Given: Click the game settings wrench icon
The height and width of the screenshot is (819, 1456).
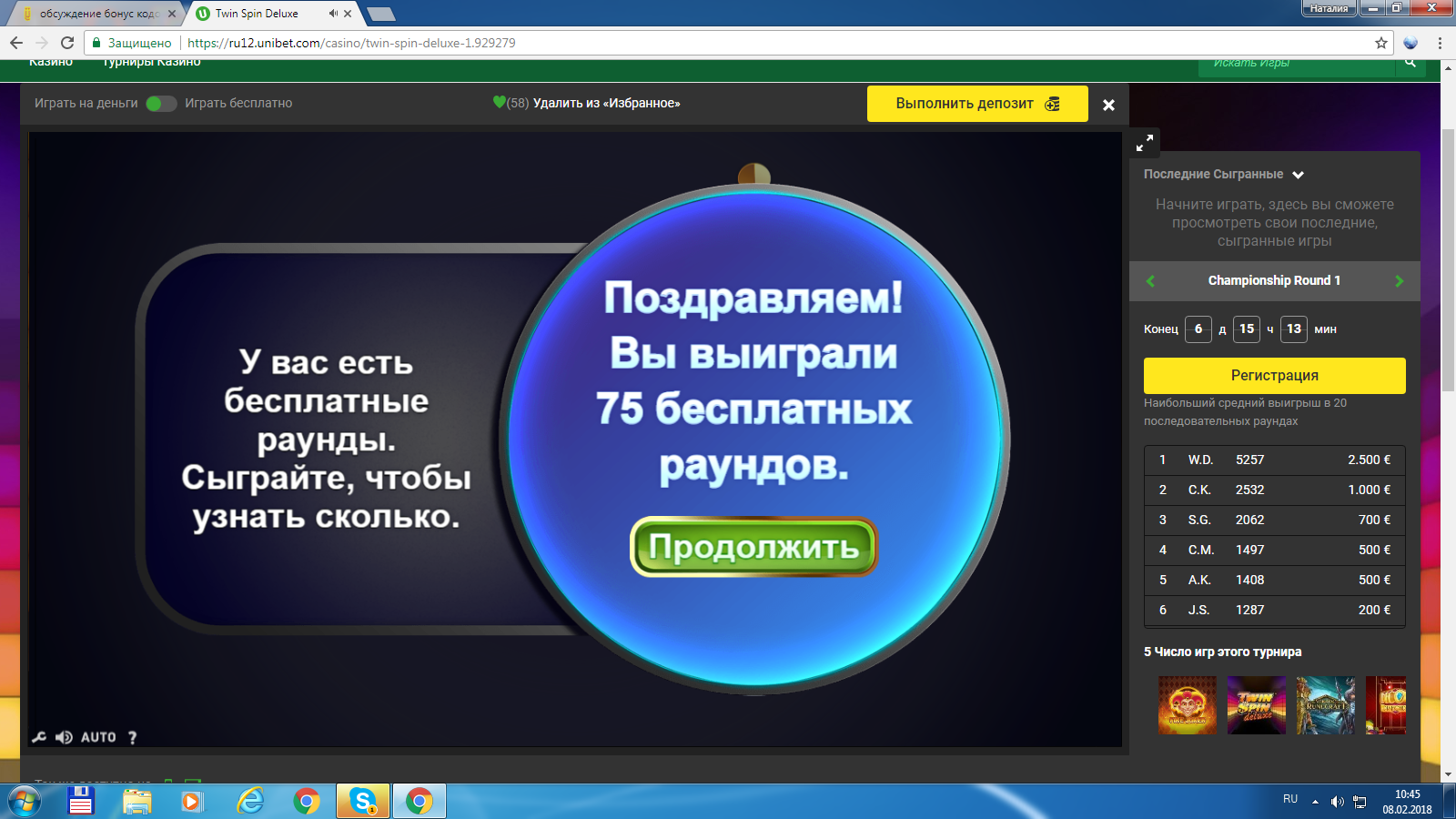Looking at the screenshot, I should click(39, 737).
